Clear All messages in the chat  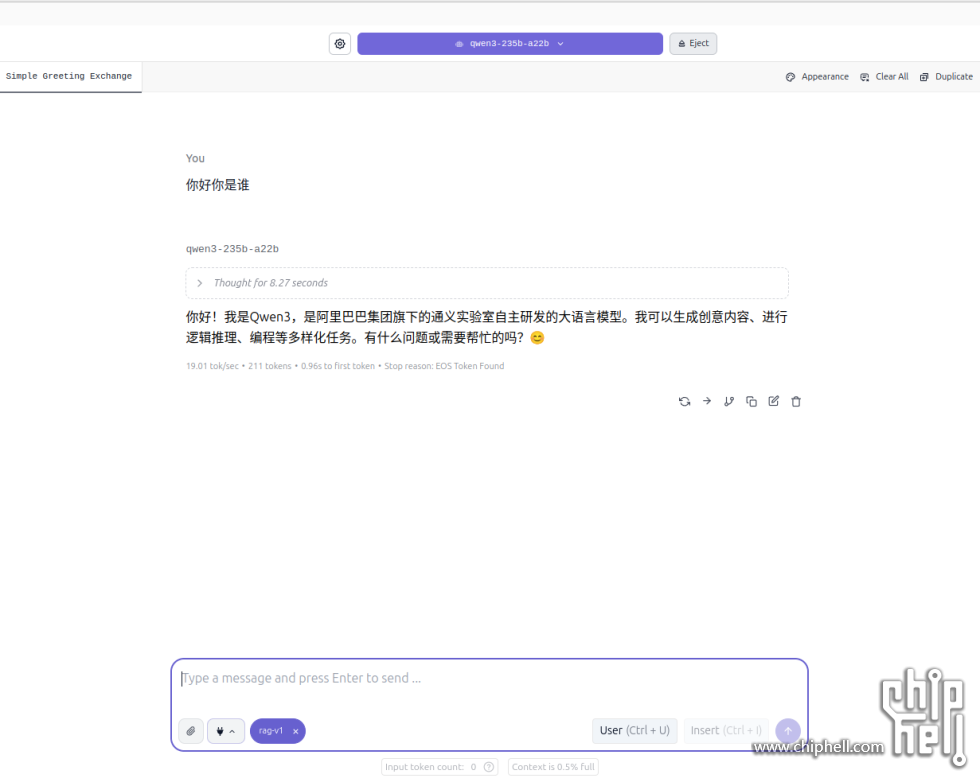884,77
